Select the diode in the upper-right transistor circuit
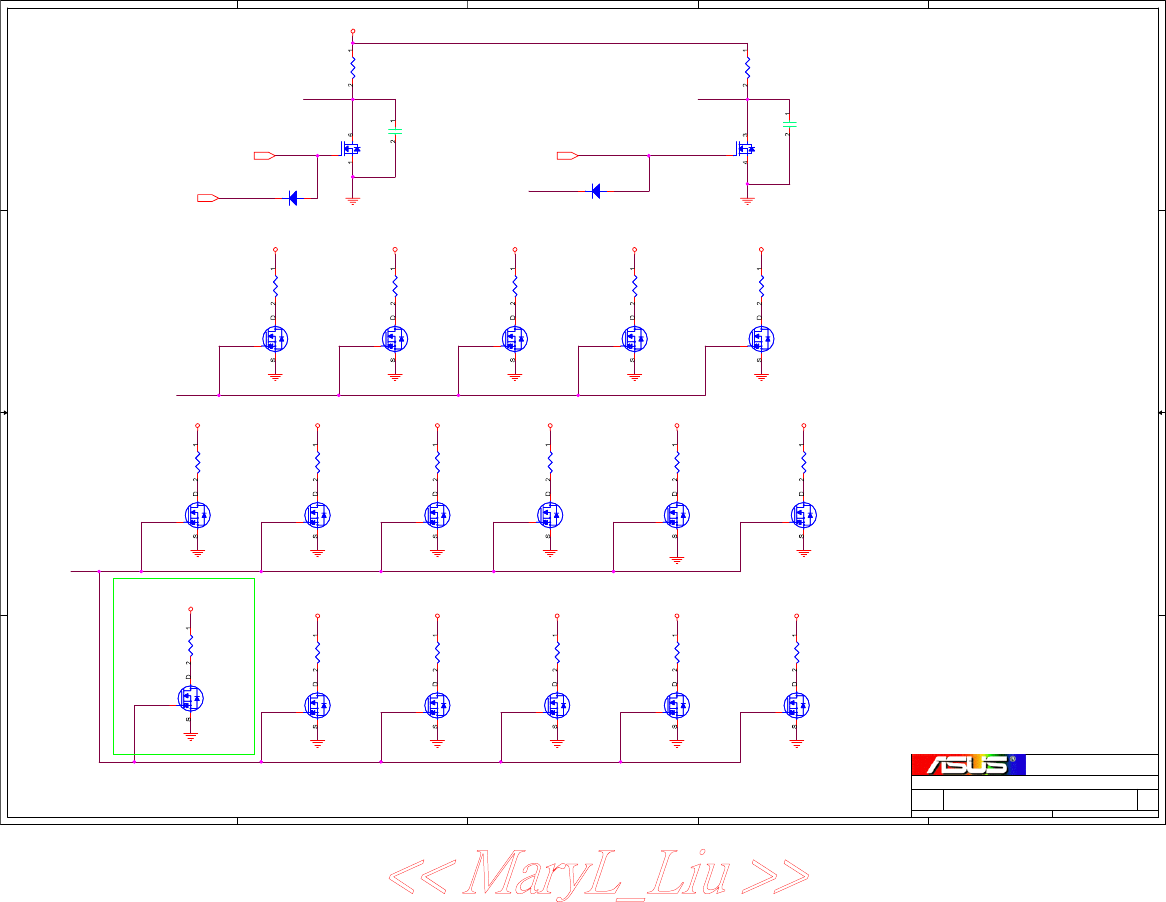Screen dimensions: 1166x902 [595, 191]
